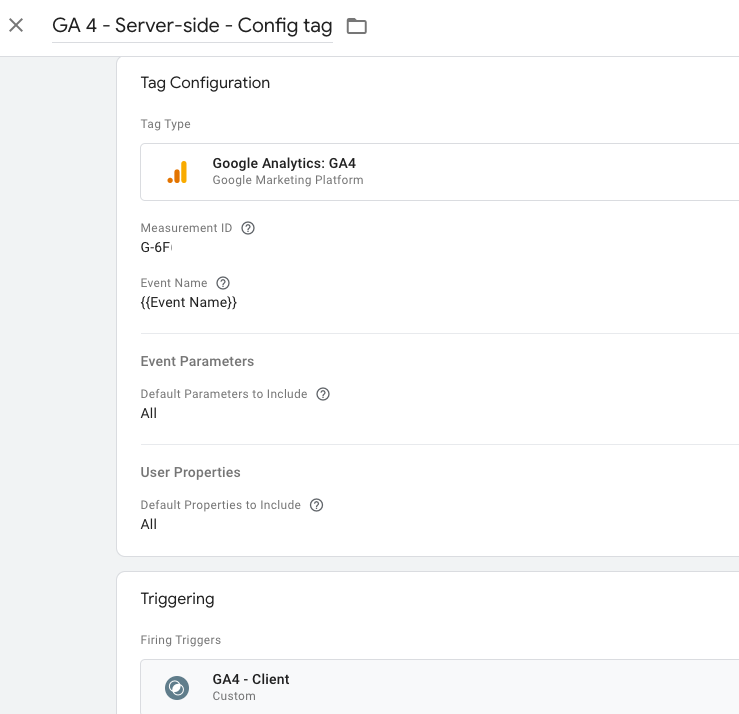Close the tag editor with the X icon
This screenshot has height=714, width=739.
pos(16,25)
